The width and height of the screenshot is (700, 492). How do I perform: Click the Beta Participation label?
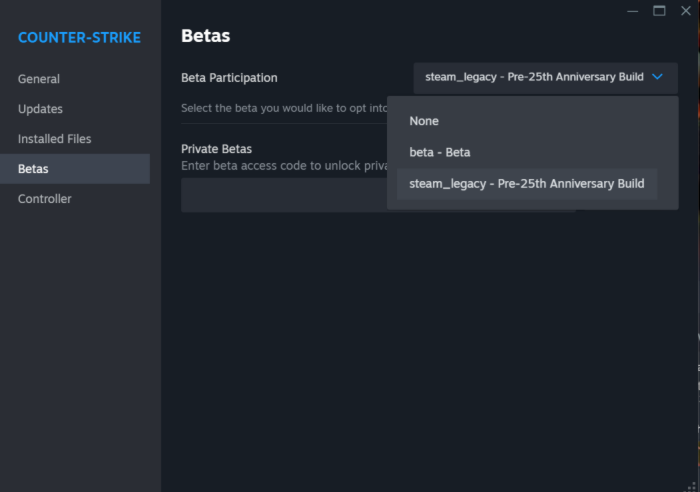tap(229, 77)
